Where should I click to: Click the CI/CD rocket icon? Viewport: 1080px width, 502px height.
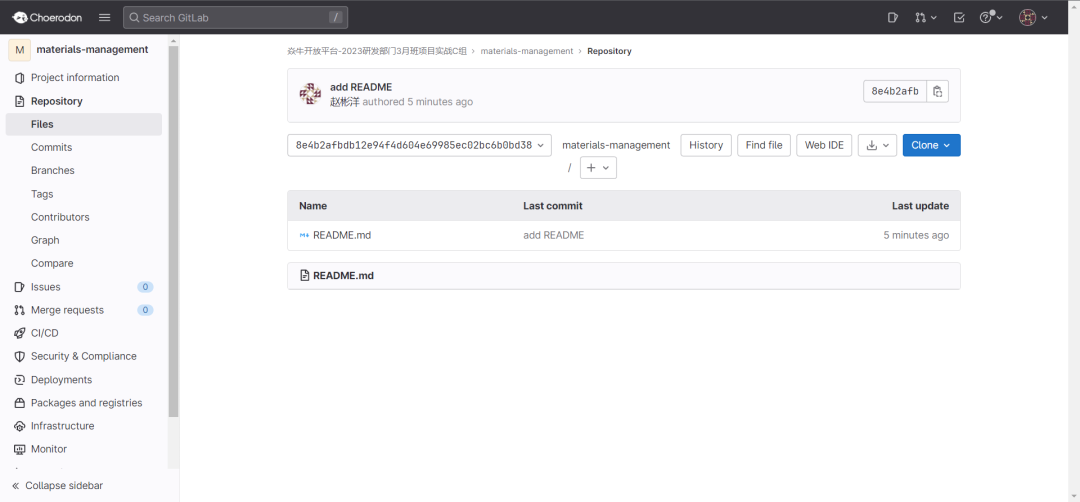click(x=19, y=333)
